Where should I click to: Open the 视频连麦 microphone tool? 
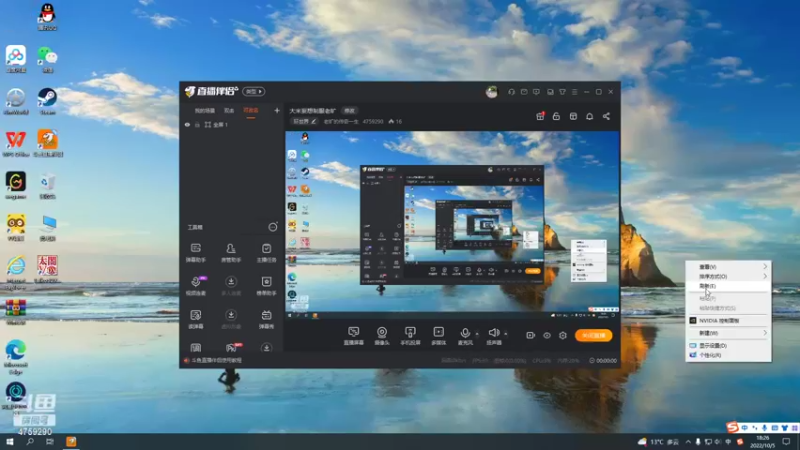(x=195, y=286)
